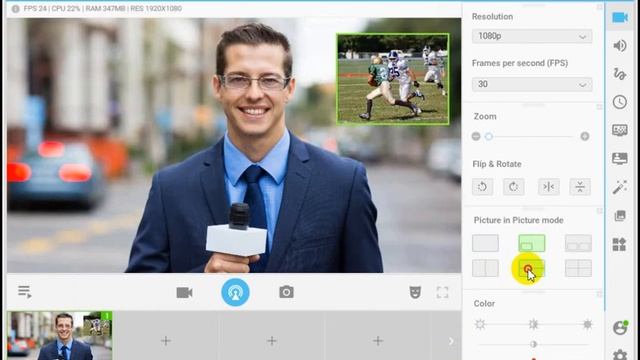
Task: Add preset in second empty plus slot
Action: 272,341
